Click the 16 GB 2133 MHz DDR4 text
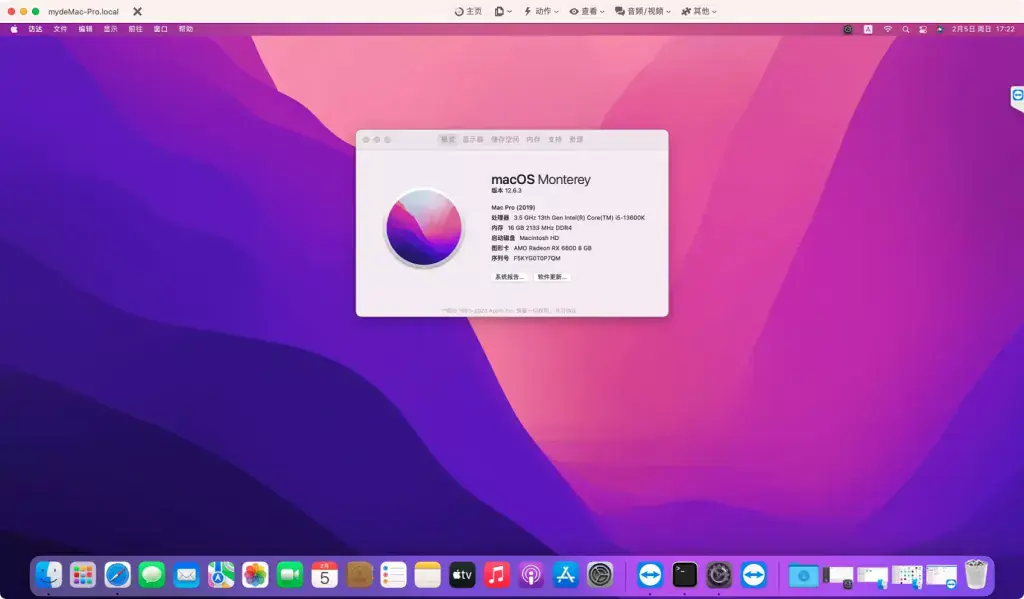This screenshot has height=599, width=1024. click(539, 228)
